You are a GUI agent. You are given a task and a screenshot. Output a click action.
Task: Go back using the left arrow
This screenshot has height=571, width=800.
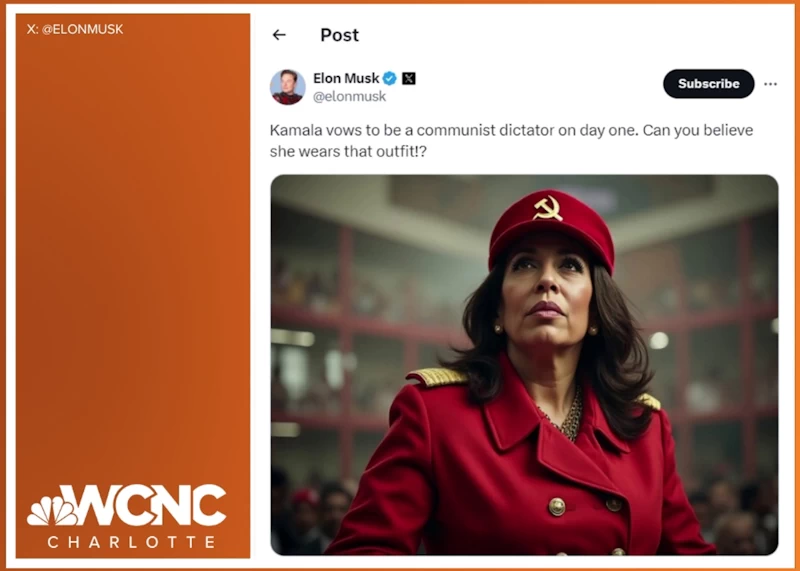click(x=279, y=35)
